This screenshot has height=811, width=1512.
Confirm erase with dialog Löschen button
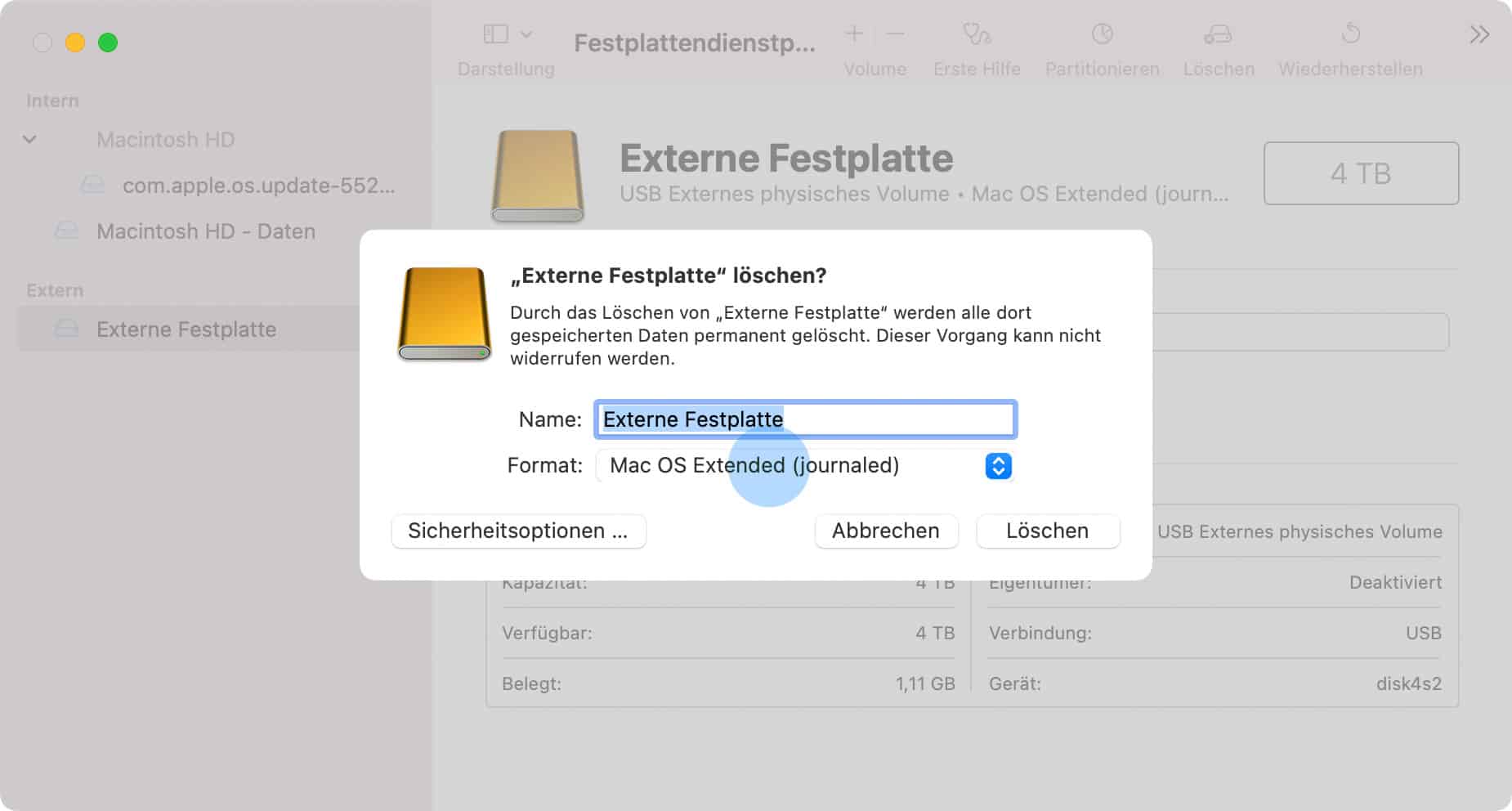[1048, 531]
